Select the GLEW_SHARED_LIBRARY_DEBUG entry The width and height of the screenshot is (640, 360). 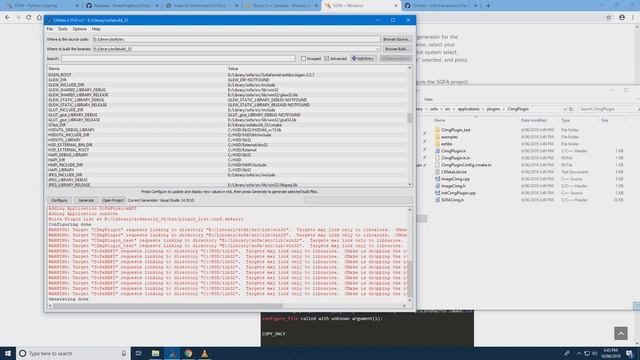pos(77,90)
